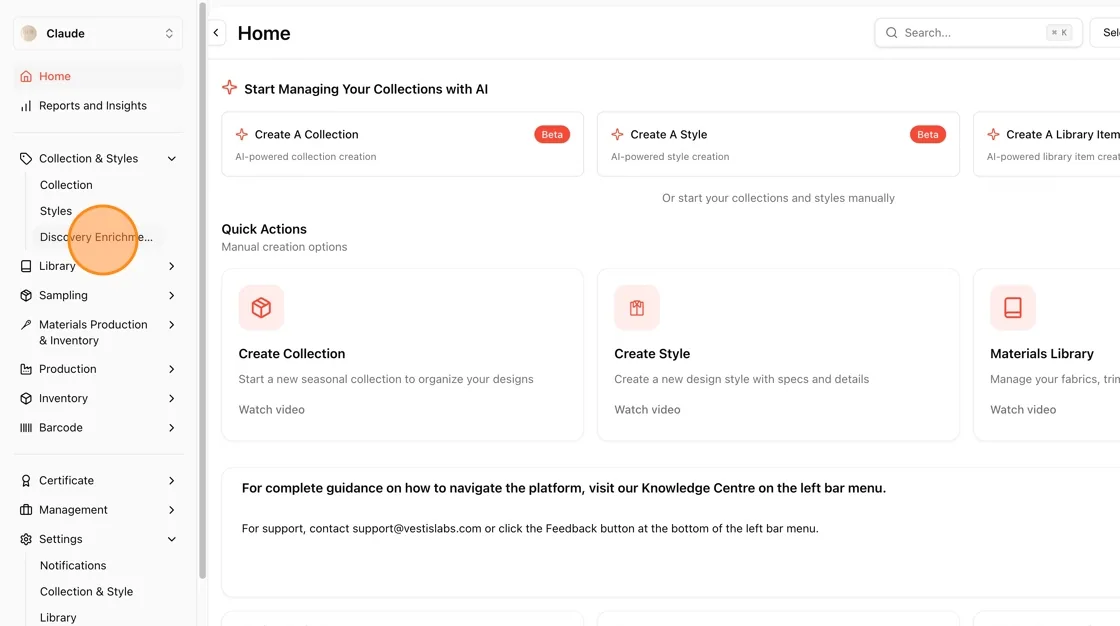The width and height of the screenshot is (1120, 626).
Task: Open the Create A Collection AI card
Action: [402, 144]
